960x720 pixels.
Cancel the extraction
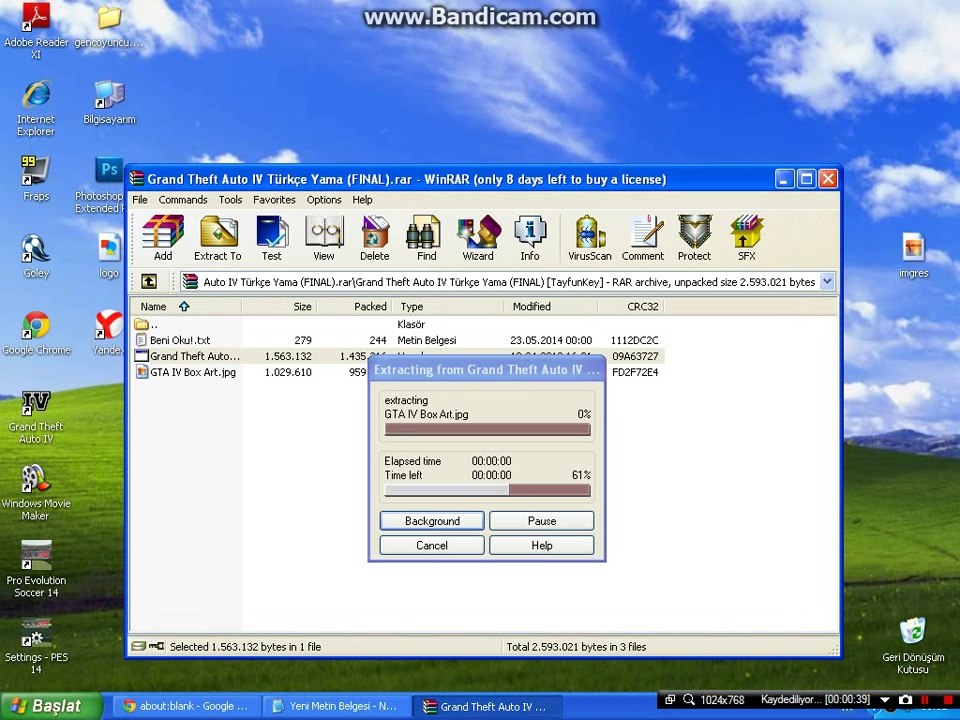(x=432, y=545)
